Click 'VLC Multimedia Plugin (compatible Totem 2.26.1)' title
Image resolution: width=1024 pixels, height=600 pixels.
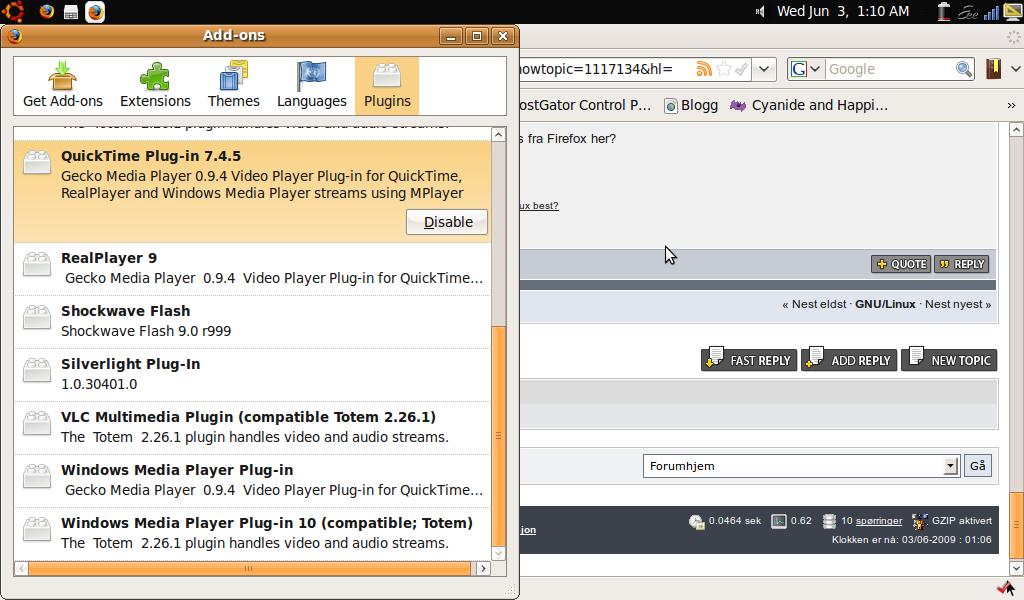(248, 417)
